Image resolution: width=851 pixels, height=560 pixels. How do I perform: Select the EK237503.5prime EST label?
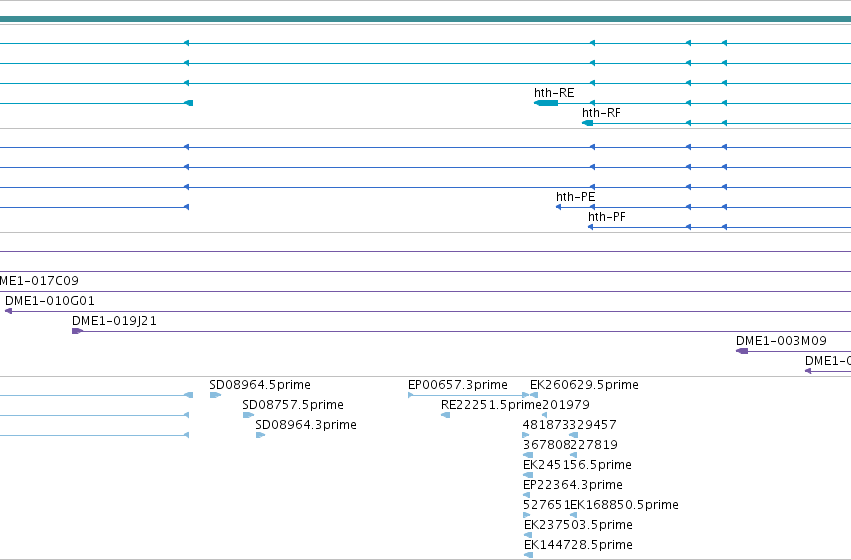click(579, 525)
